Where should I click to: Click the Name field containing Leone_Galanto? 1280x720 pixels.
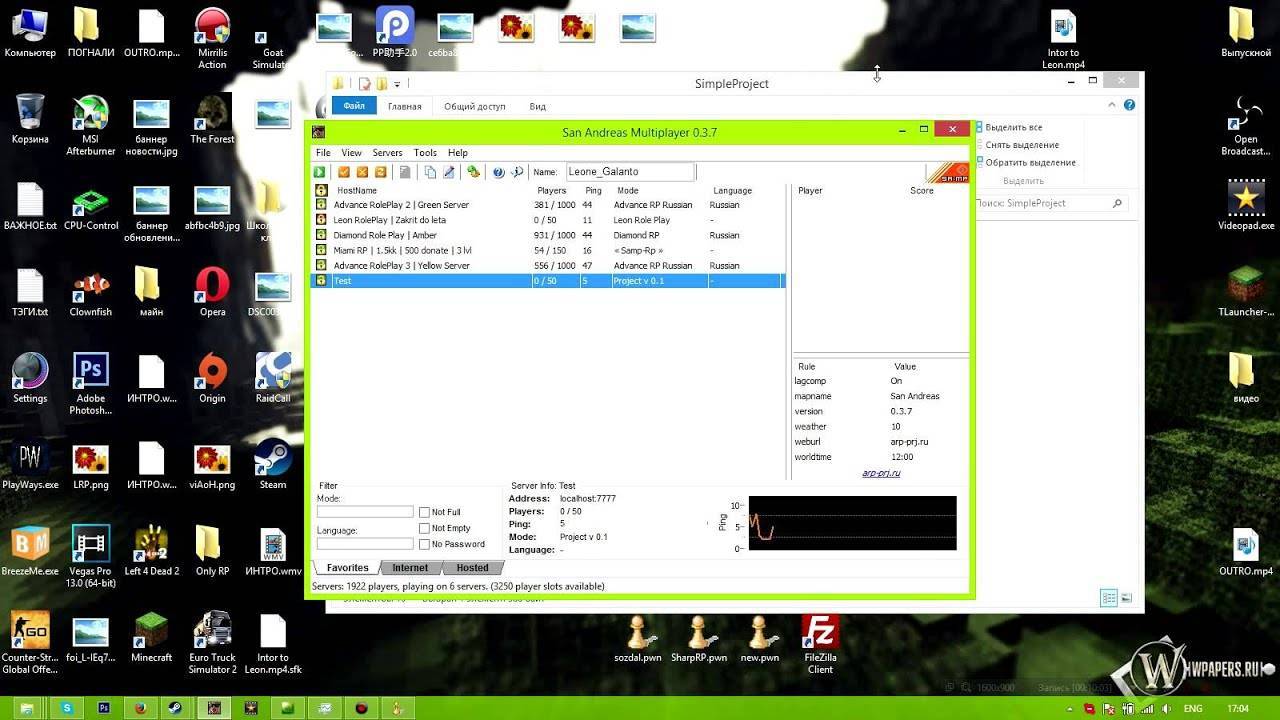(630, 172)
